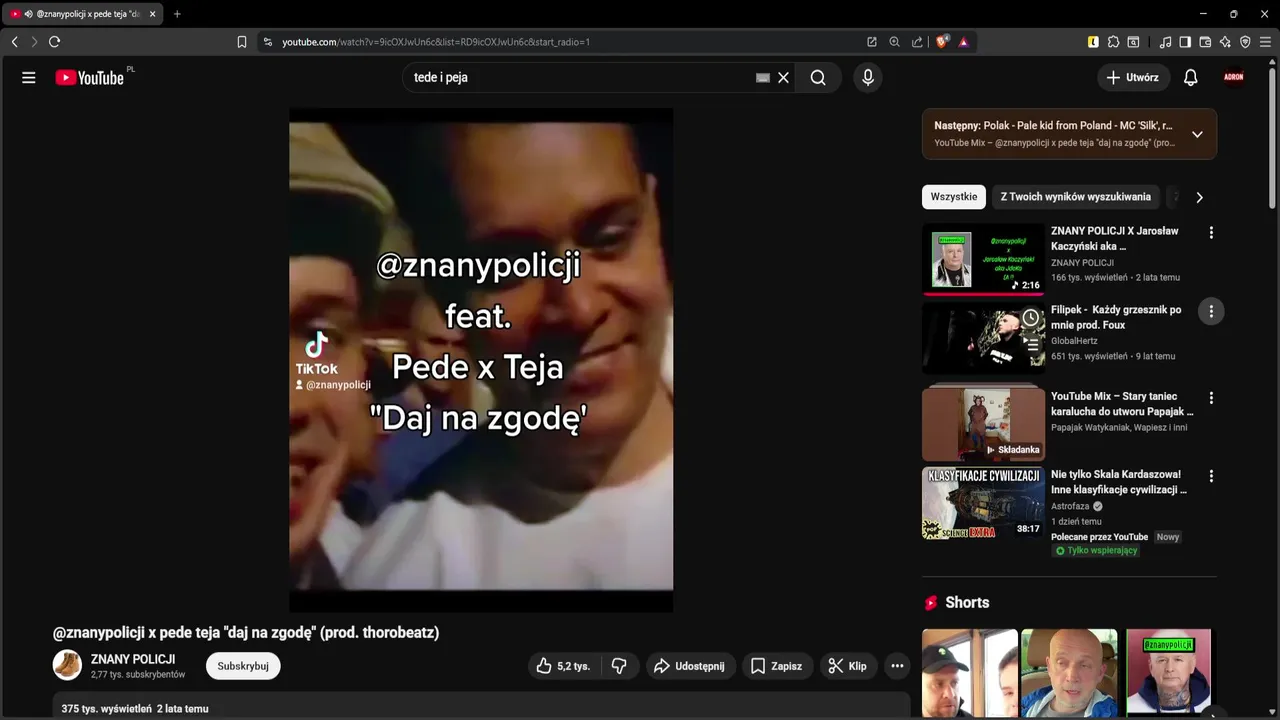Click the video player to pause
This screenshot has width=1280, height=720.
(x=481, y=360)
